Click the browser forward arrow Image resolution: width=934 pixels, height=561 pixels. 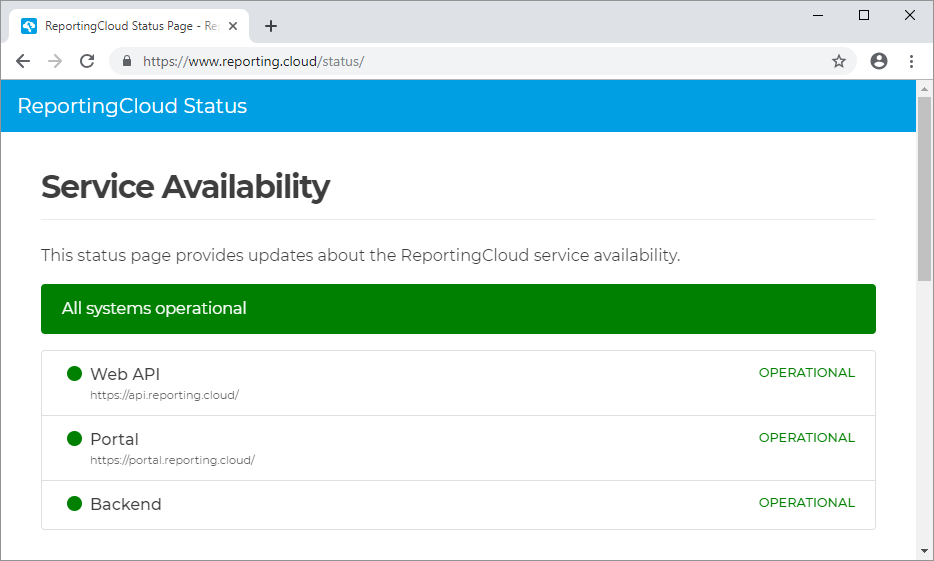(55, 61)
